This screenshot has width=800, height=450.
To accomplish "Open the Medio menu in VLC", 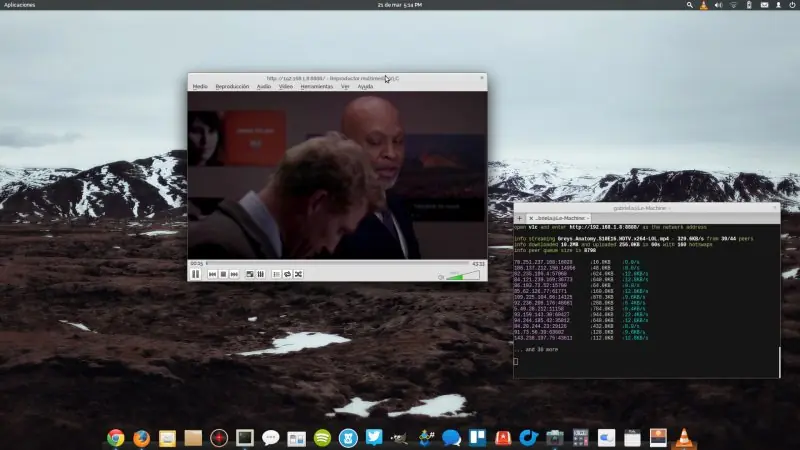I will (x=200, y=87).
